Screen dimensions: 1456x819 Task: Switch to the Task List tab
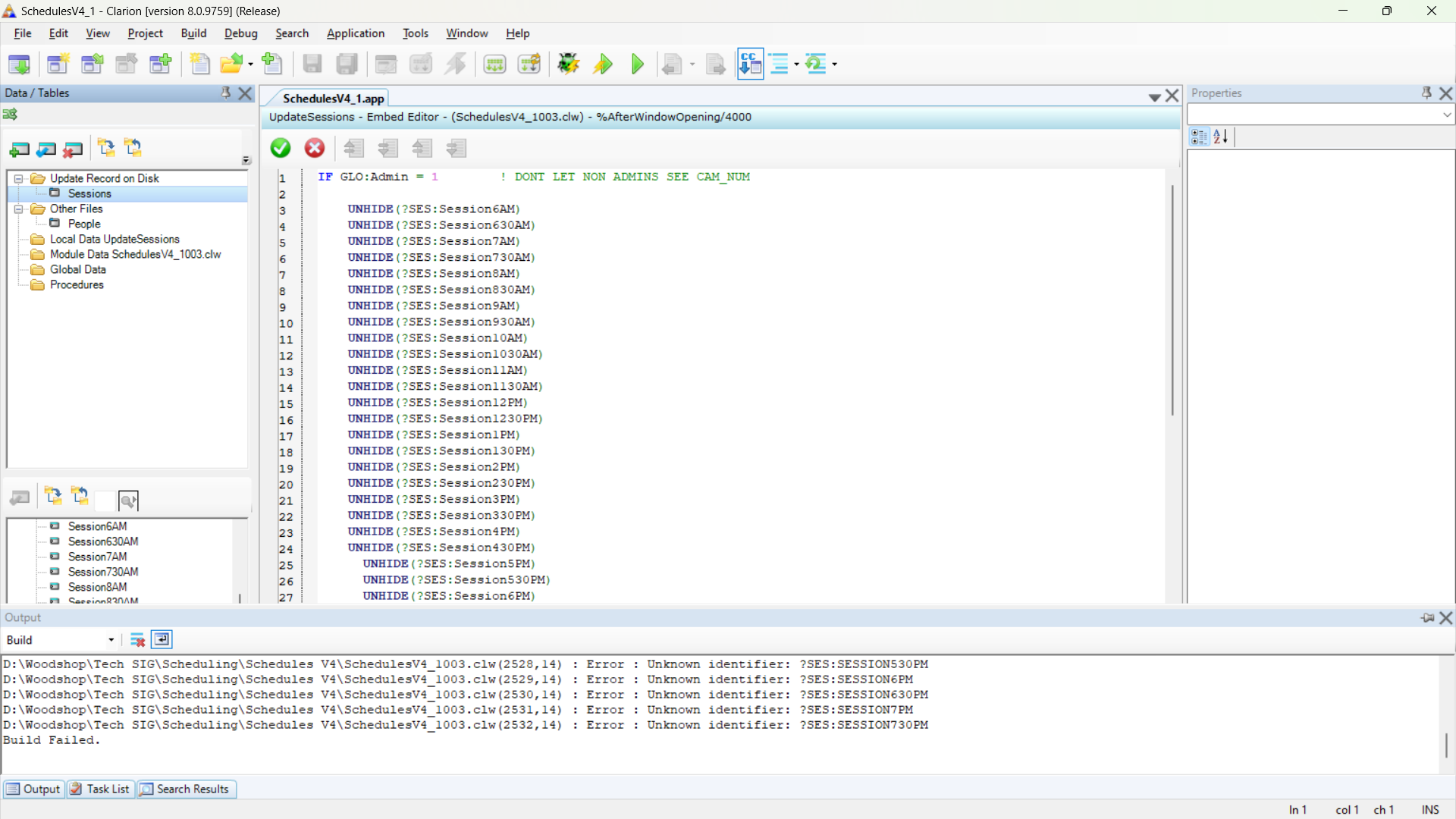point(100,789)
